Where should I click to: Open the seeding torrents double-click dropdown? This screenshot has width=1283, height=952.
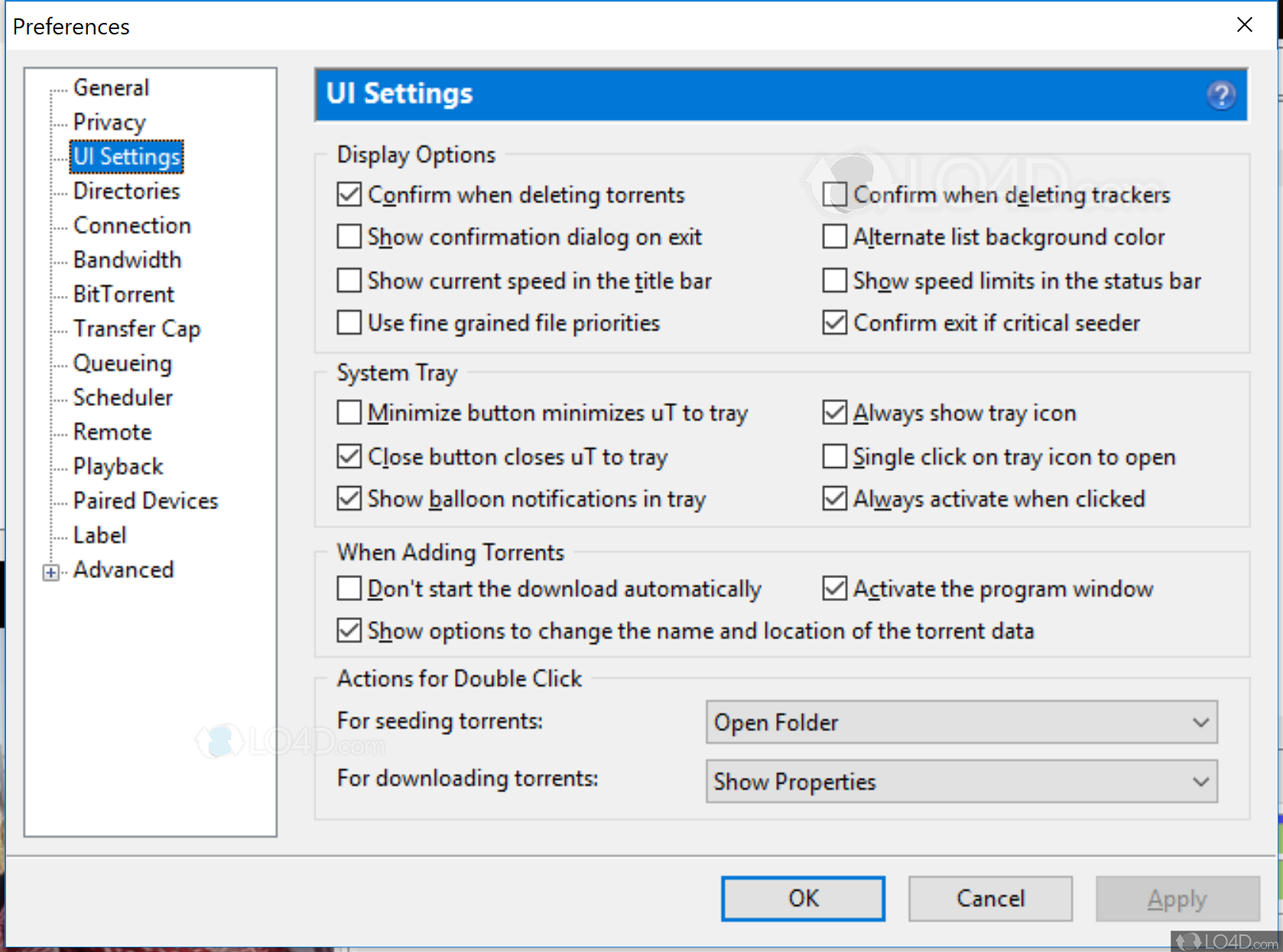(x=961, y=723)
